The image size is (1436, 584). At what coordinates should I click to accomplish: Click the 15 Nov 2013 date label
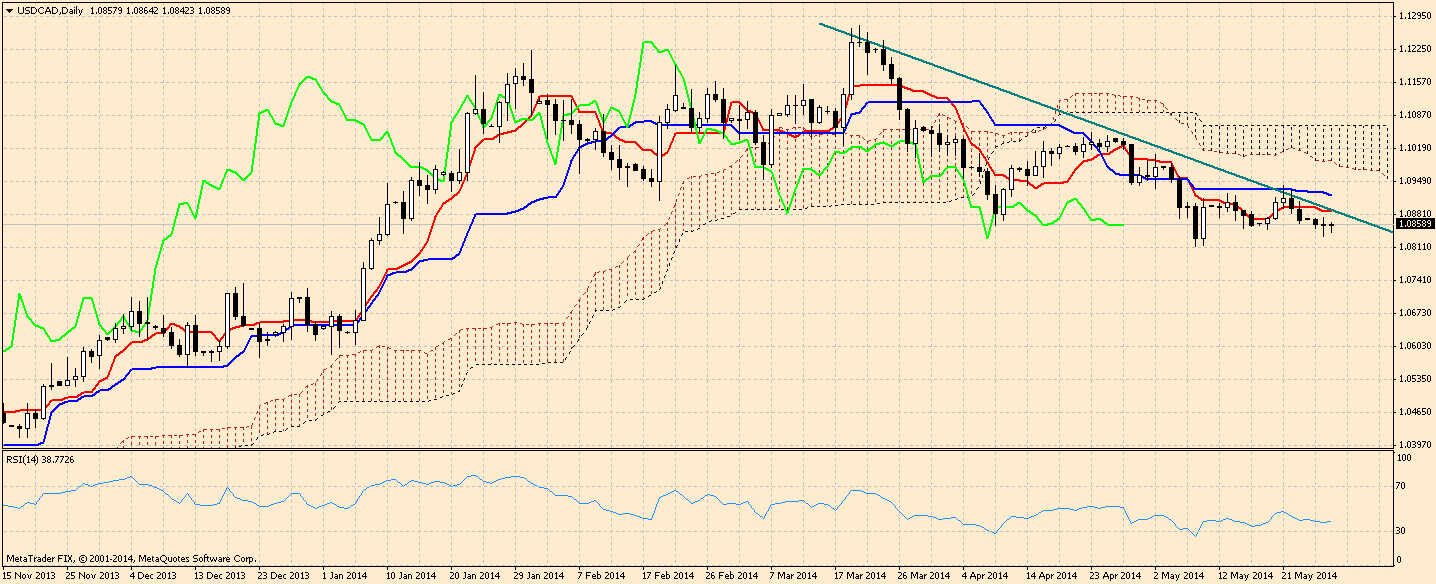tap(28, 576)
